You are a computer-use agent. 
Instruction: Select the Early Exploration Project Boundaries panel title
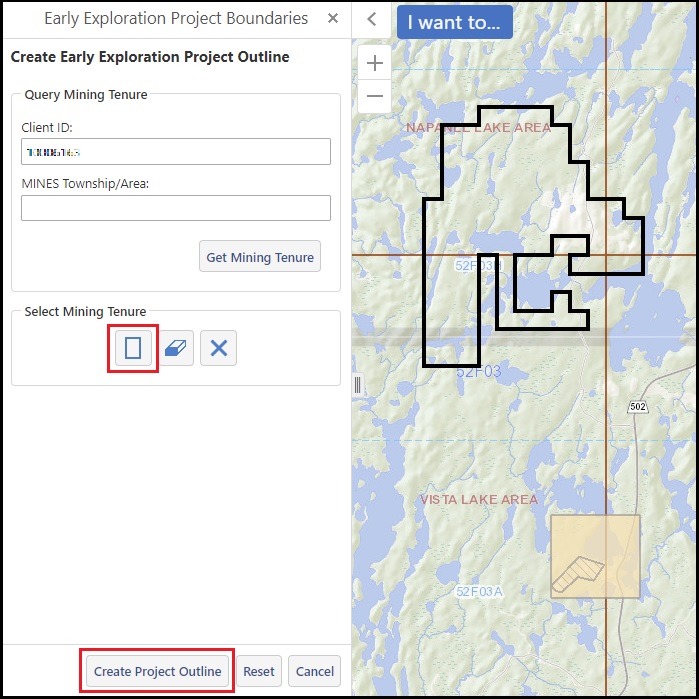pos(176,19)
